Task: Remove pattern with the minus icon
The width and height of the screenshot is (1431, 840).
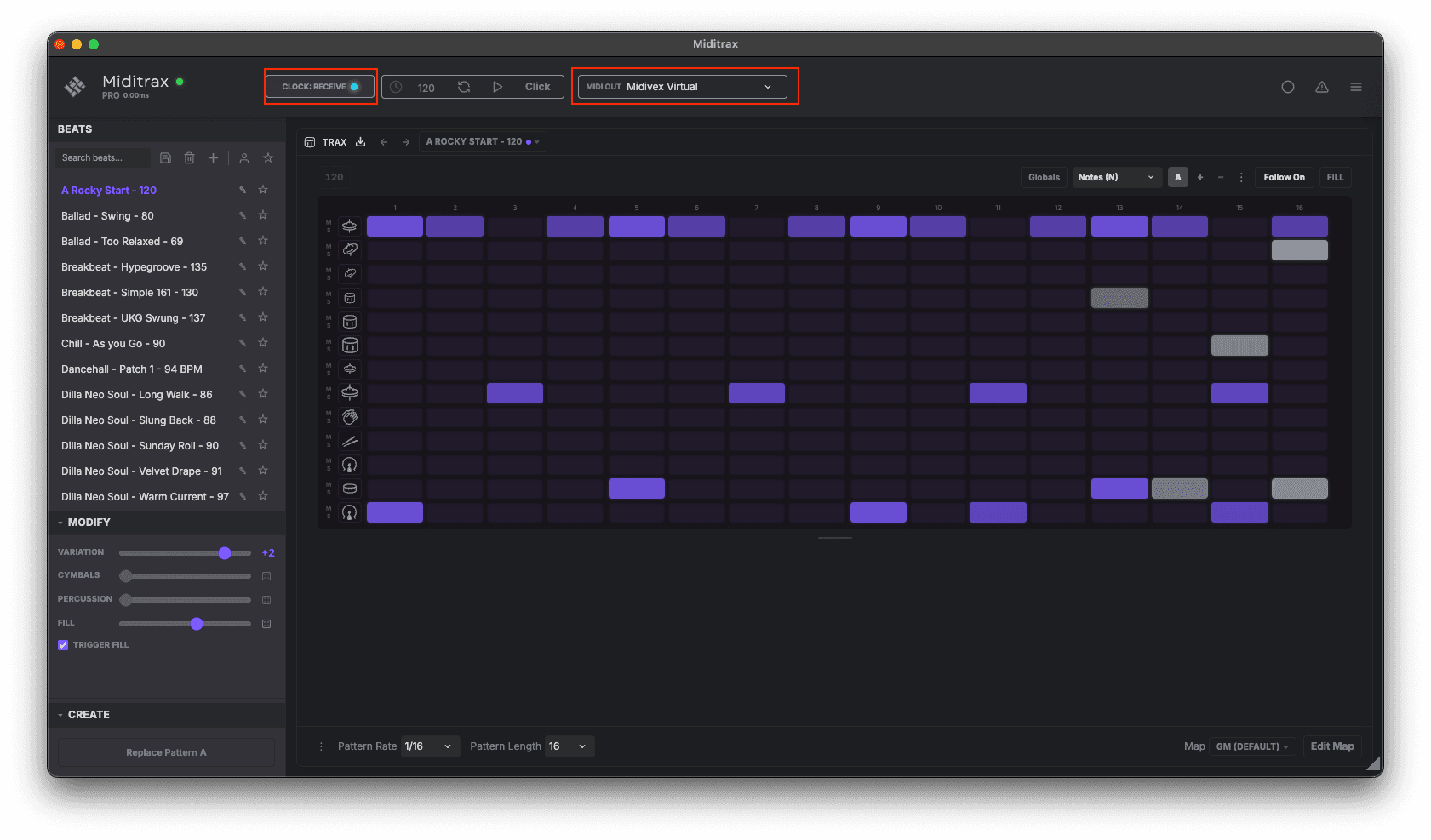Action: 1221,177
